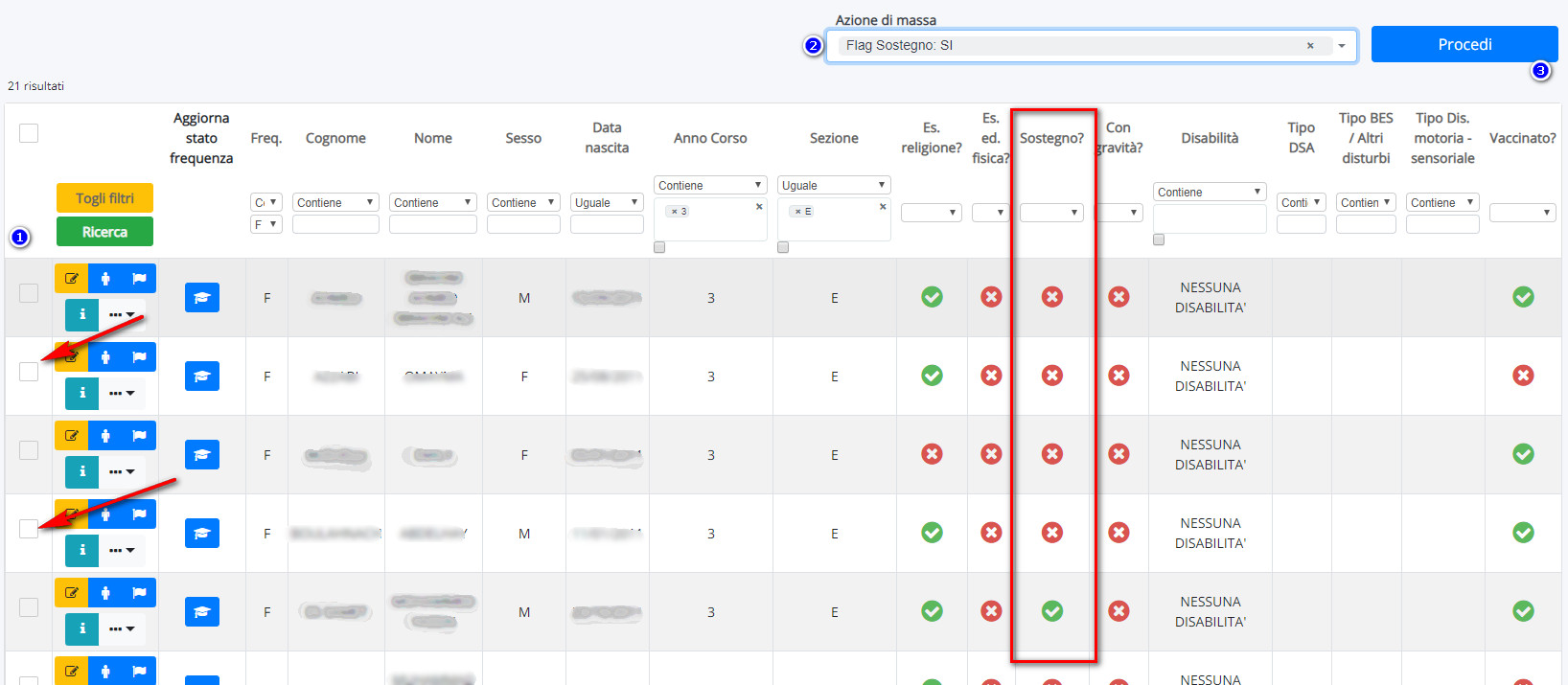
Task: Click the Disabilità column header
Action: 1210,138
